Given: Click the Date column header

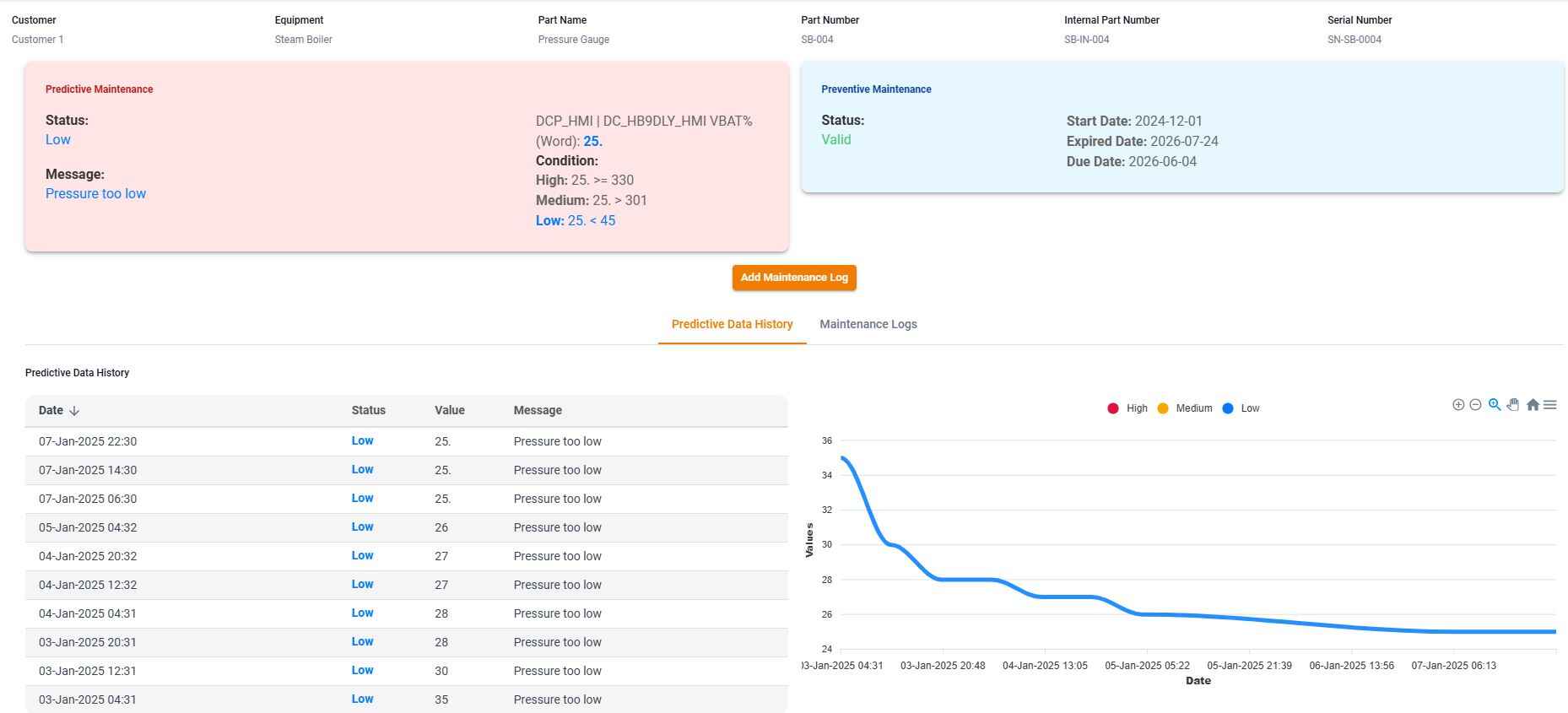Looking at the screenshot, I should (x=51, y=410).
